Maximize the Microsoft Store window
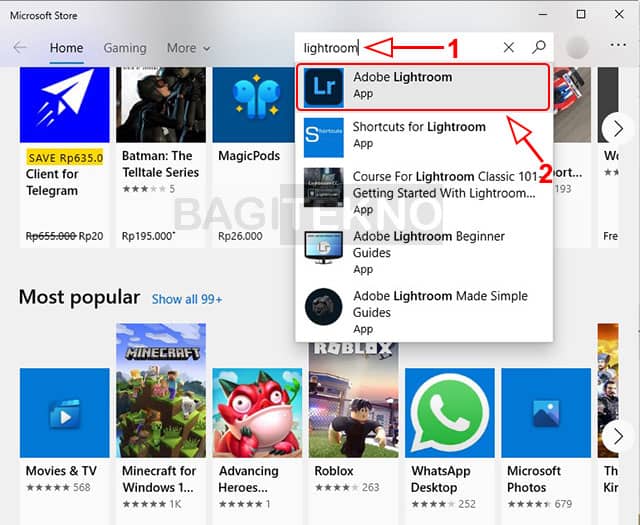 pos(581,15)
